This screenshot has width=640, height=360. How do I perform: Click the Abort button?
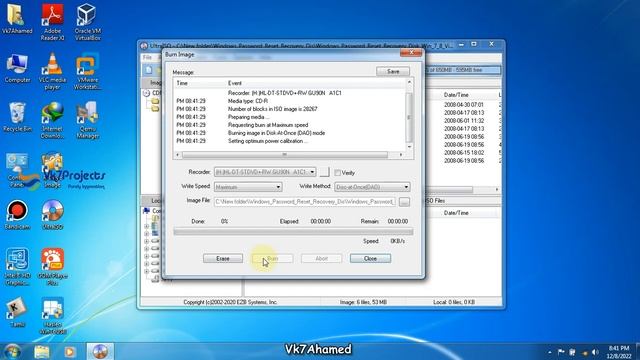pos(321,258)
